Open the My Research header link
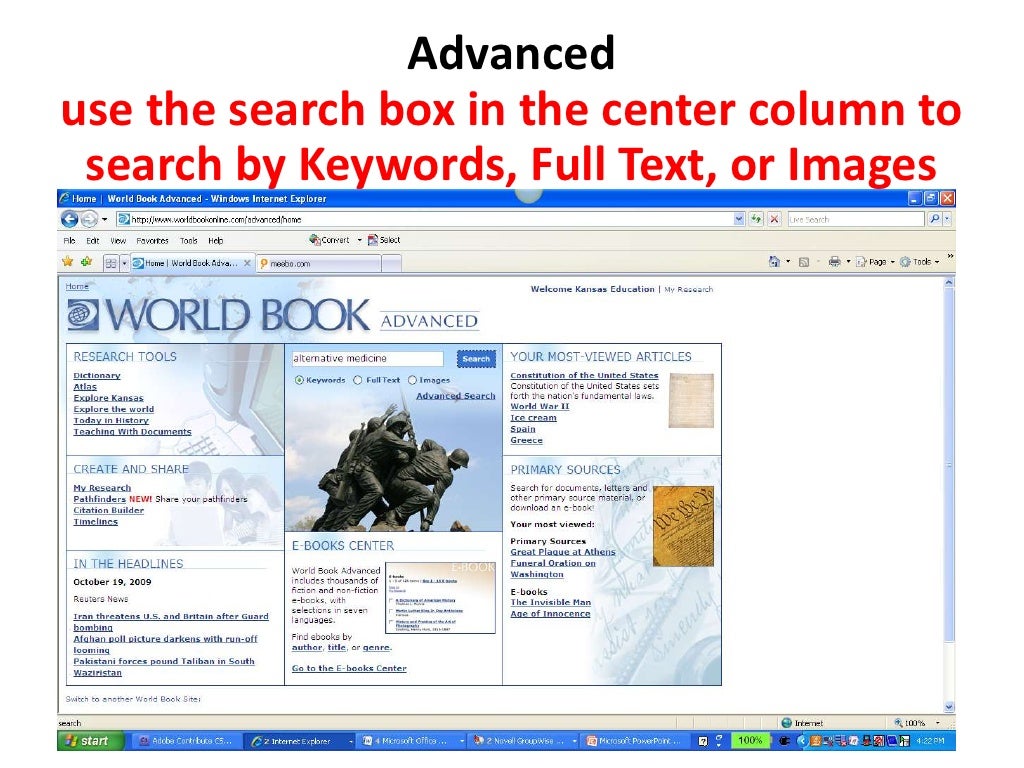The width and height of the screenshot is (1024, 768). pyautogui.click(x=688, y=289)
